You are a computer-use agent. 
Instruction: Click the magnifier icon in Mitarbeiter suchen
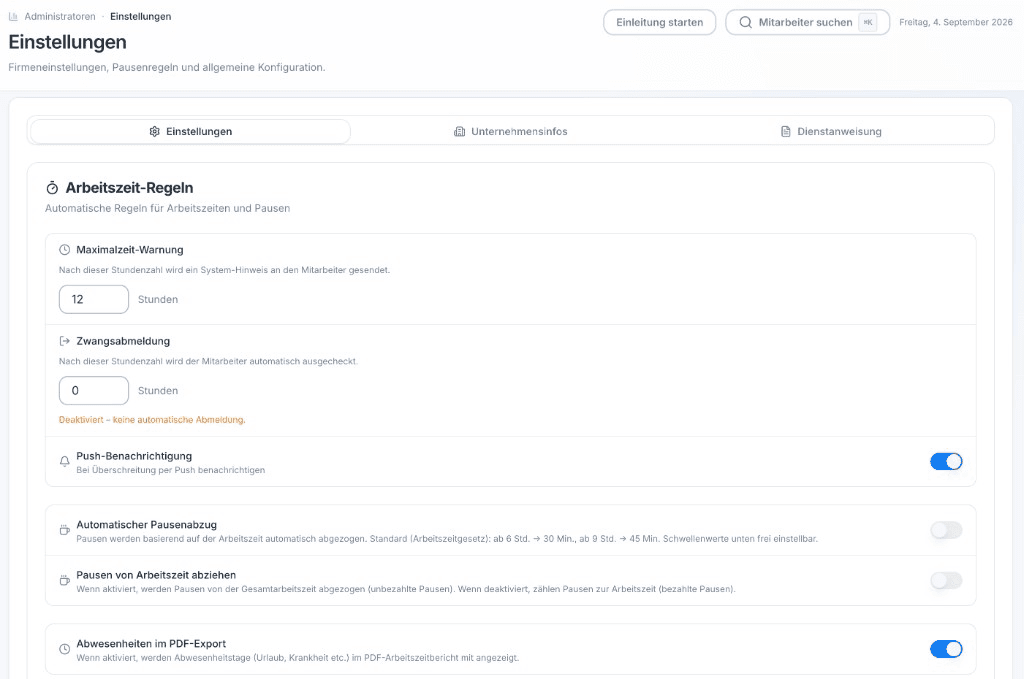coord(745,22)
